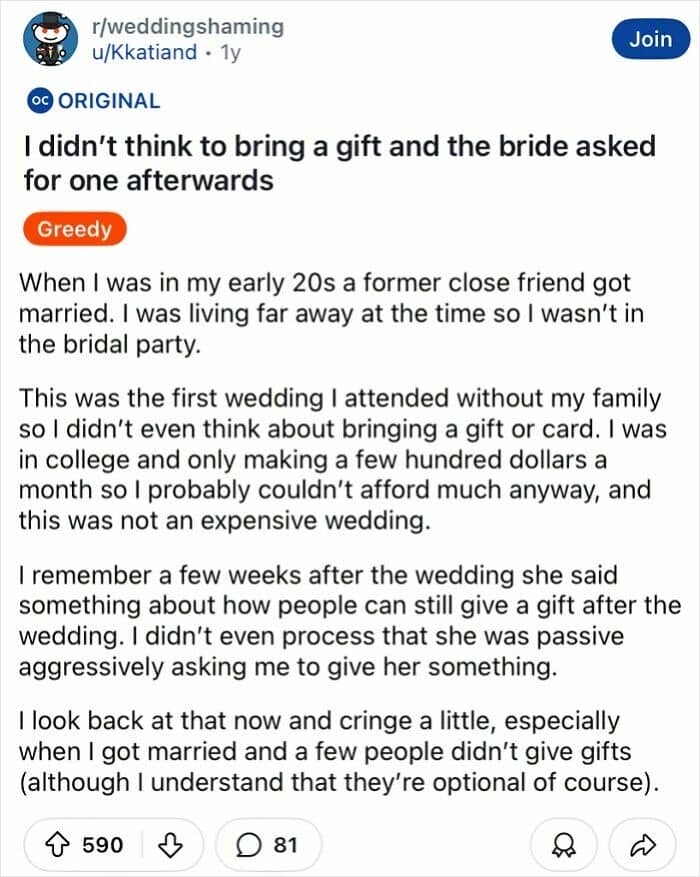This screenshot has height=877, width=700.
Task: Click the paragraph starting 'I remember a few weeks'
Action: pos(349,621)
